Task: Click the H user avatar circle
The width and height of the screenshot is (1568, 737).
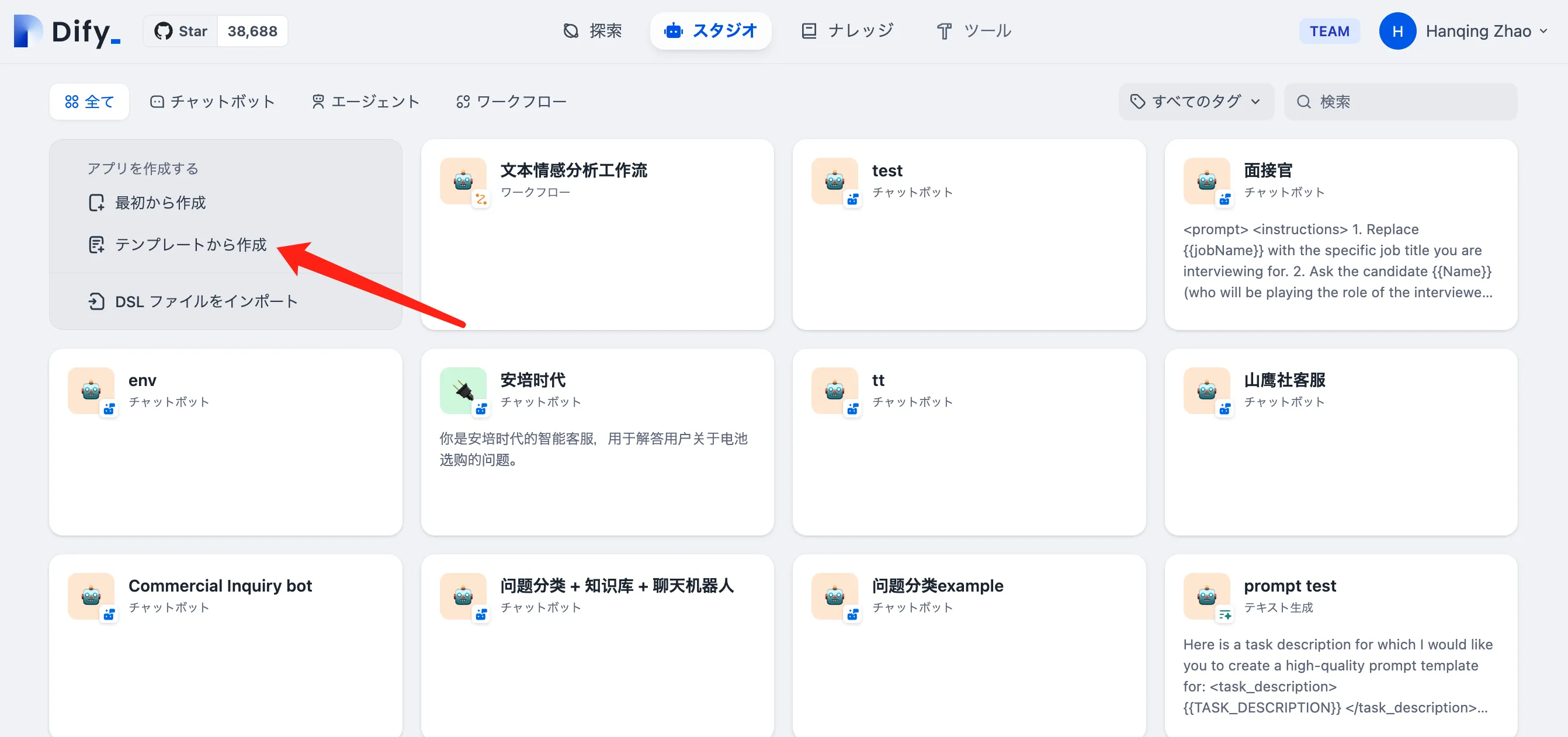Action: pyautogui.click(x=1397, y=31)
